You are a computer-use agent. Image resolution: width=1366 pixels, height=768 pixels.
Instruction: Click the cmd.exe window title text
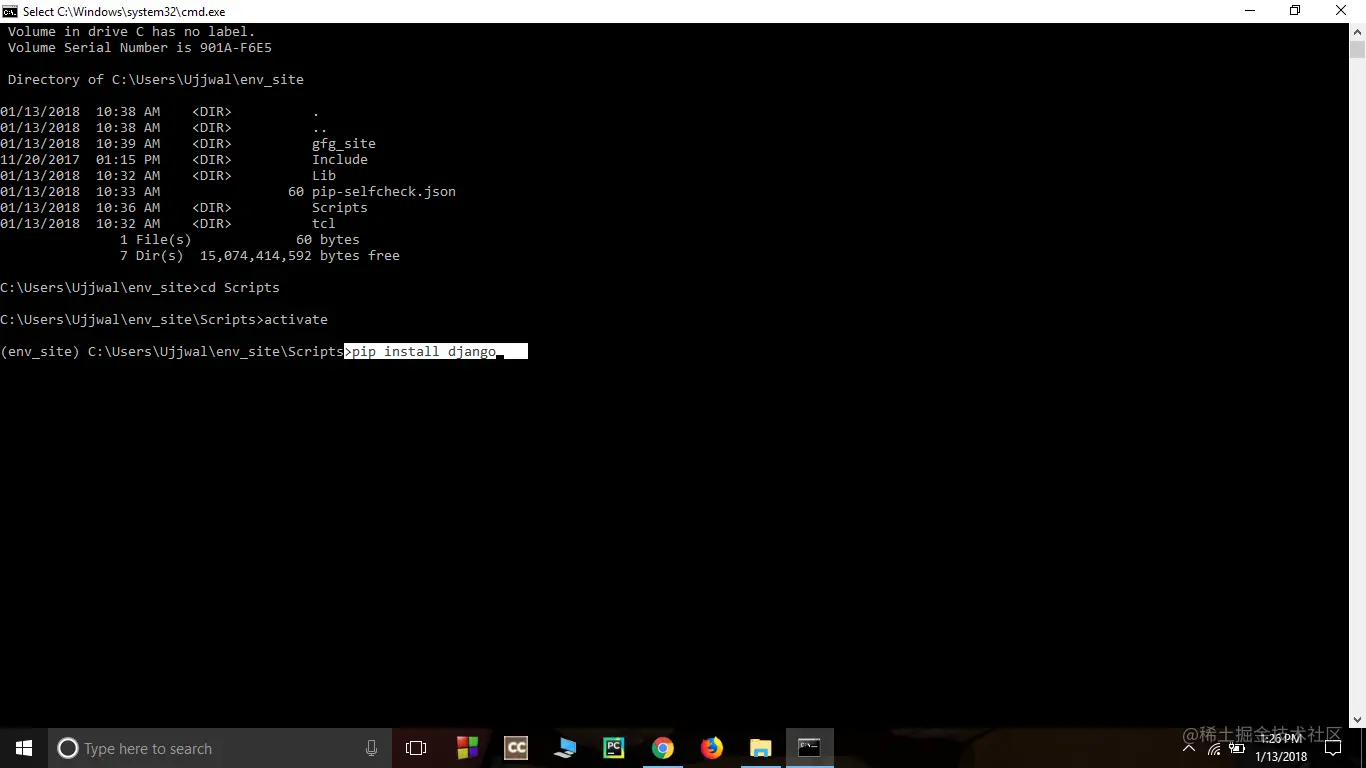coord(124,12)
